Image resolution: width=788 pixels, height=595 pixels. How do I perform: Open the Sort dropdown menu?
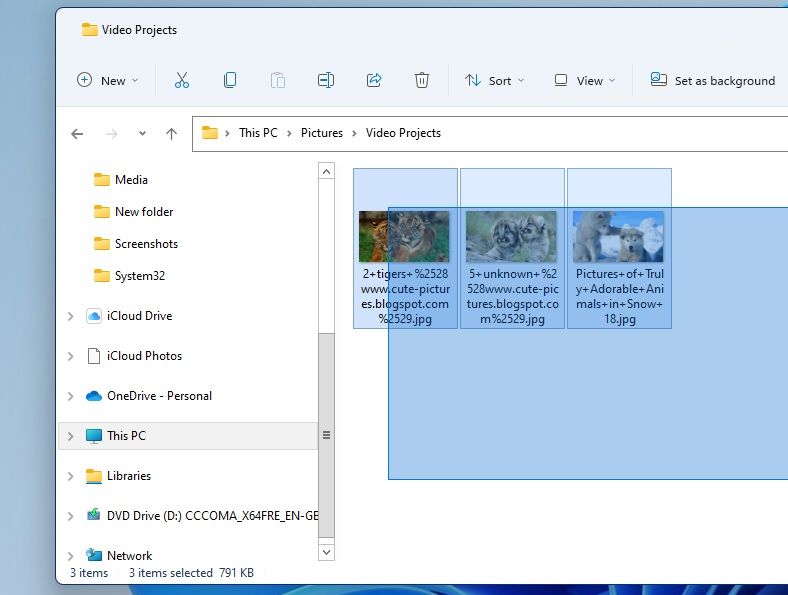[495, 81]
